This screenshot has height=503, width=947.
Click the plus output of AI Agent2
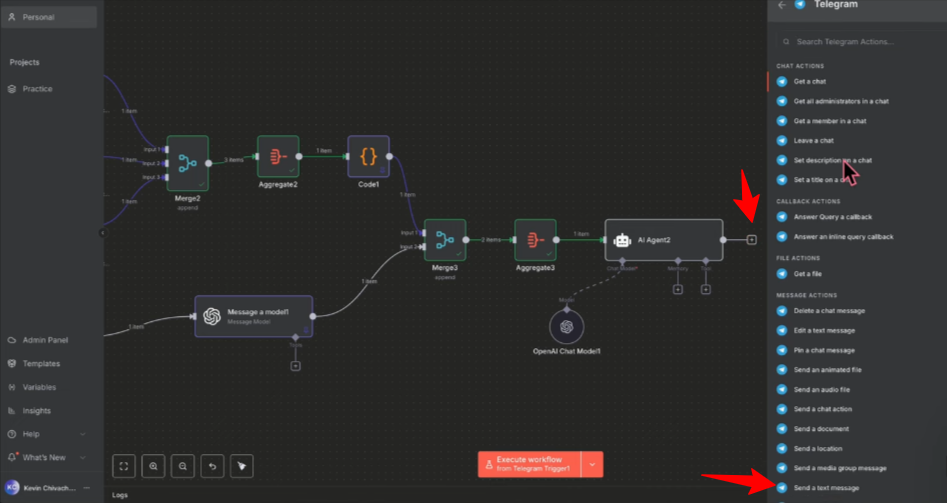click(751, 240)
